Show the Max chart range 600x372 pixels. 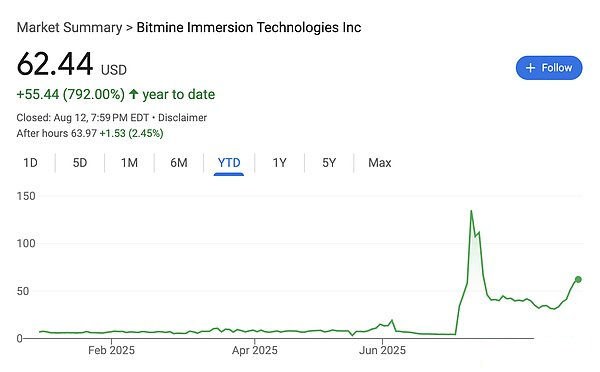coord(380,163)
